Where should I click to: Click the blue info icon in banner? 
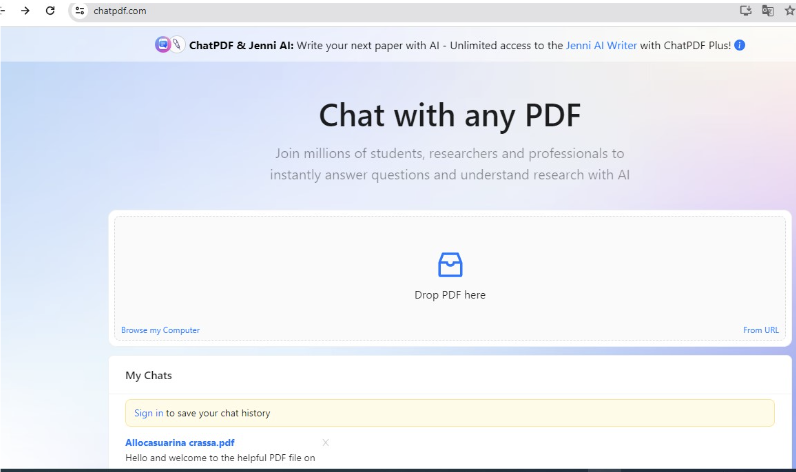pos(740,45)
